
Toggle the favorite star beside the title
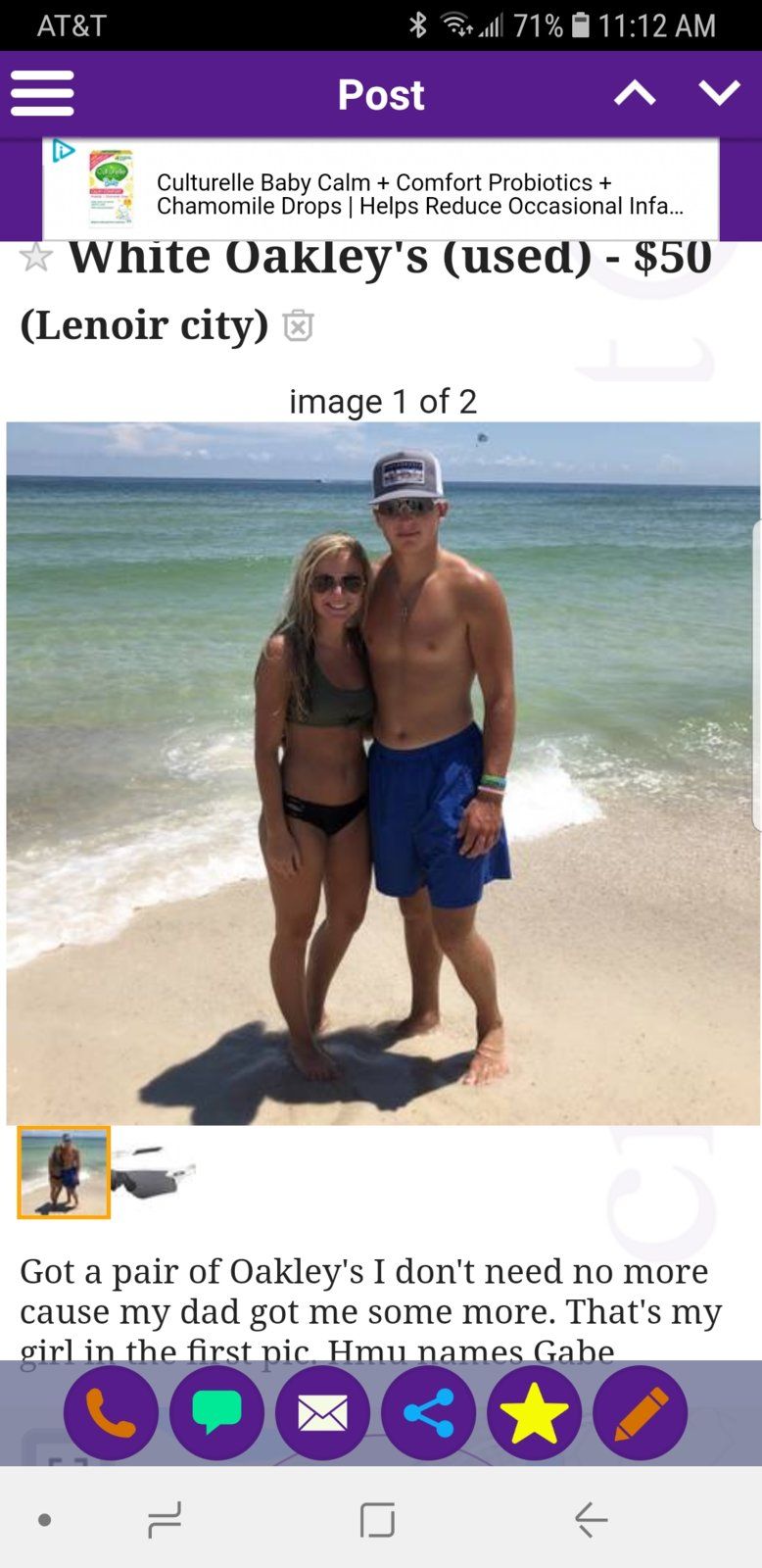36,257
